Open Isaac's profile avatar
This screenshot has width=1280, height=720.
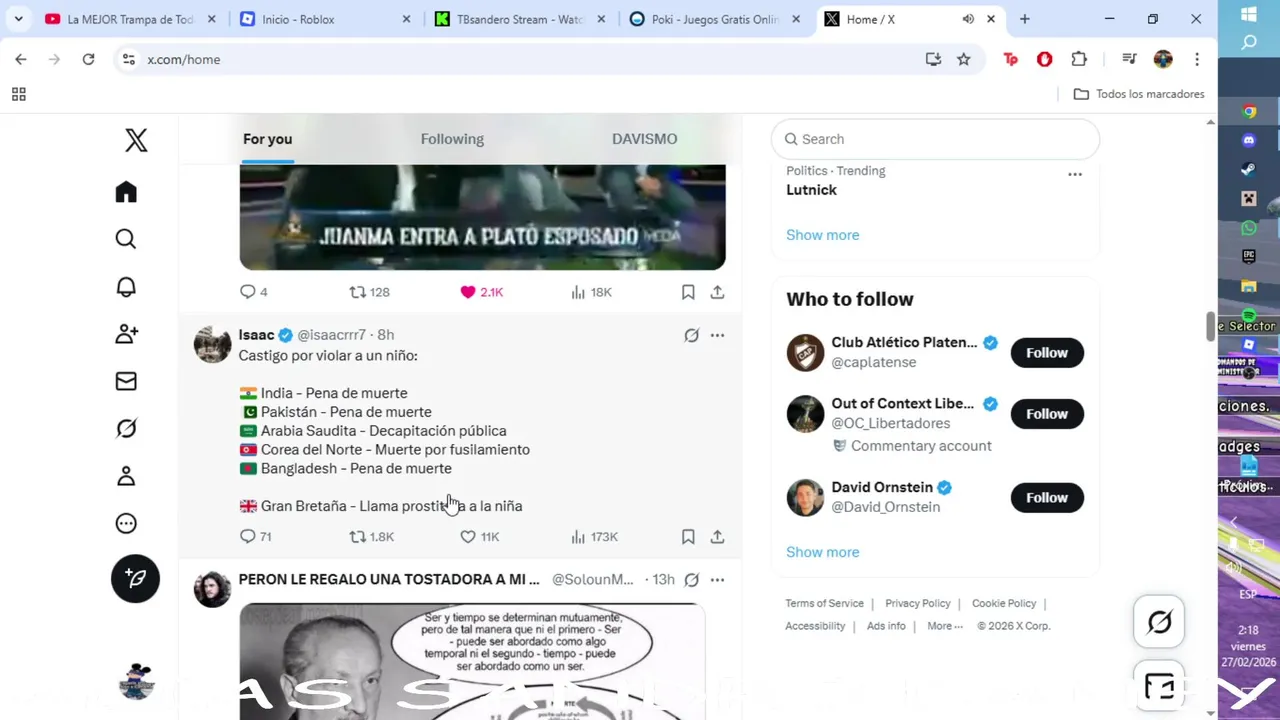coord(212,344)
